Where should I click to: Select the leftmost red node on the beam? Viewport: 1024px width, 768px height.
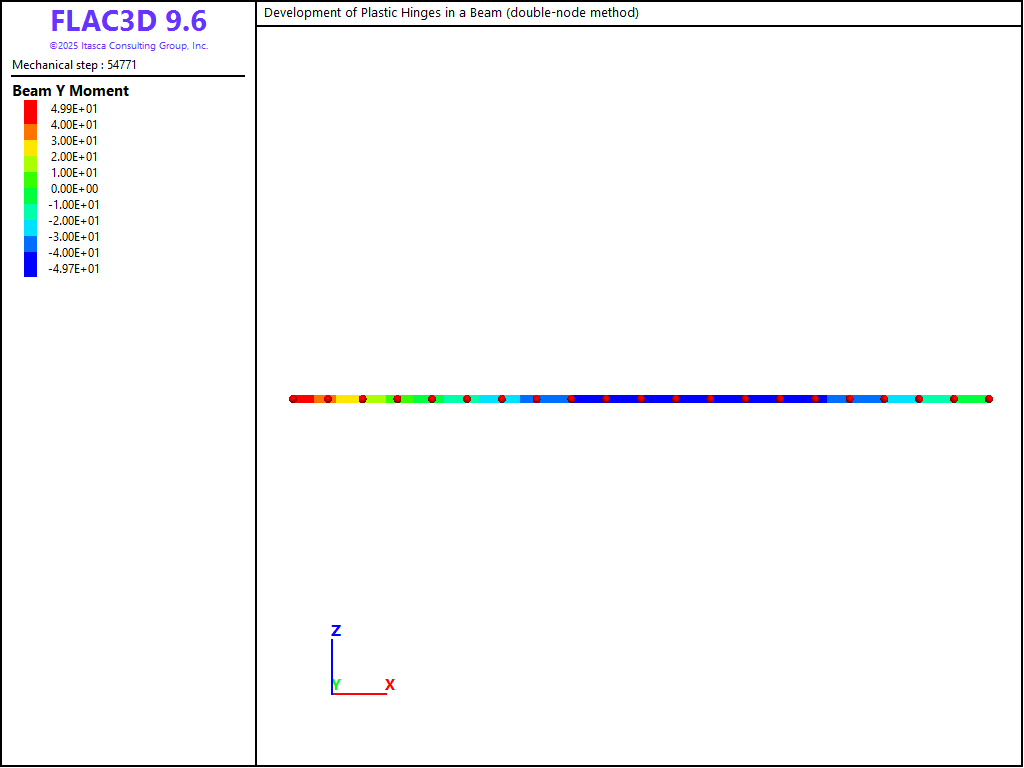pos(293,399)
